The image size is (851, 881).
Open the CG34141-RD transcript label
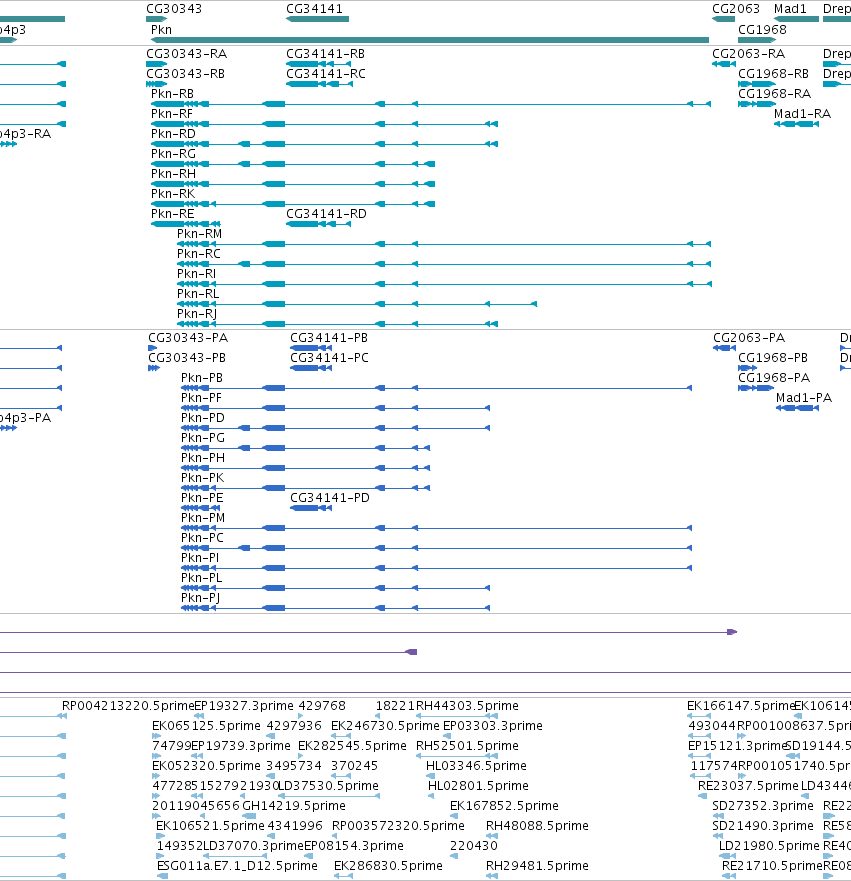point(326,214)
